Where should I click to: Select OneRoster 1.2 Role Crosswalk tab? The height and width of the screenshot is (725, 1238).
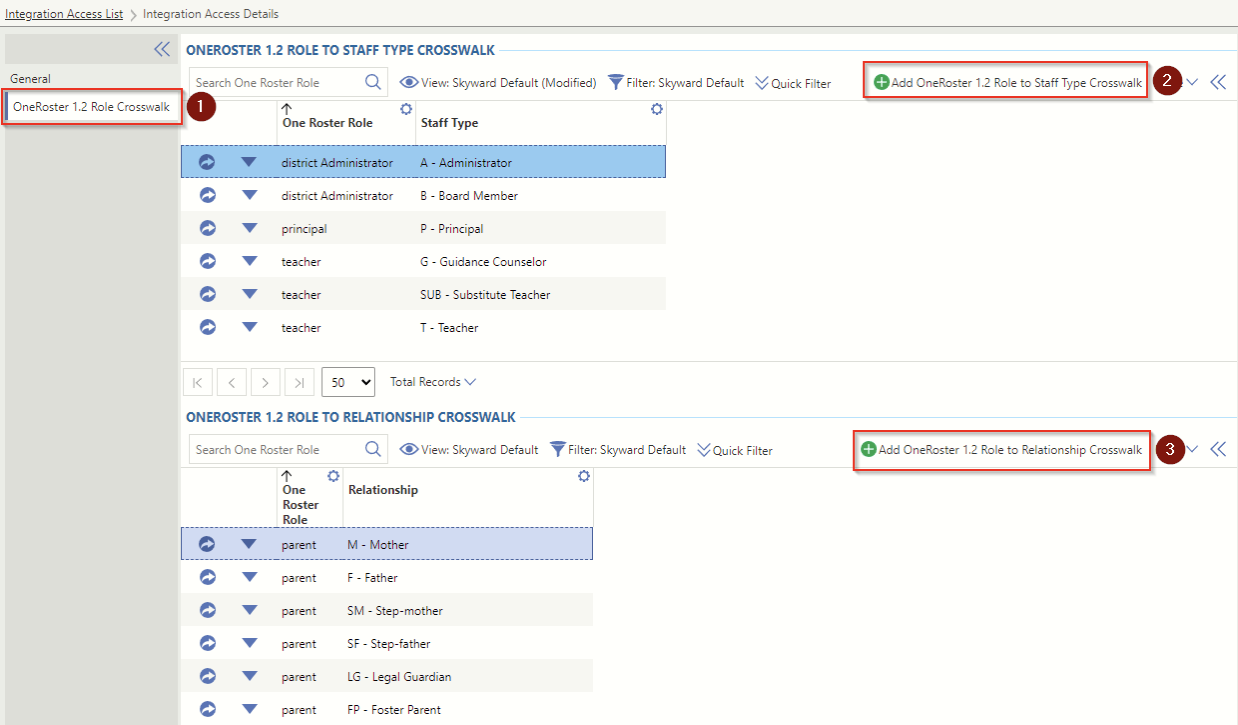92,107
